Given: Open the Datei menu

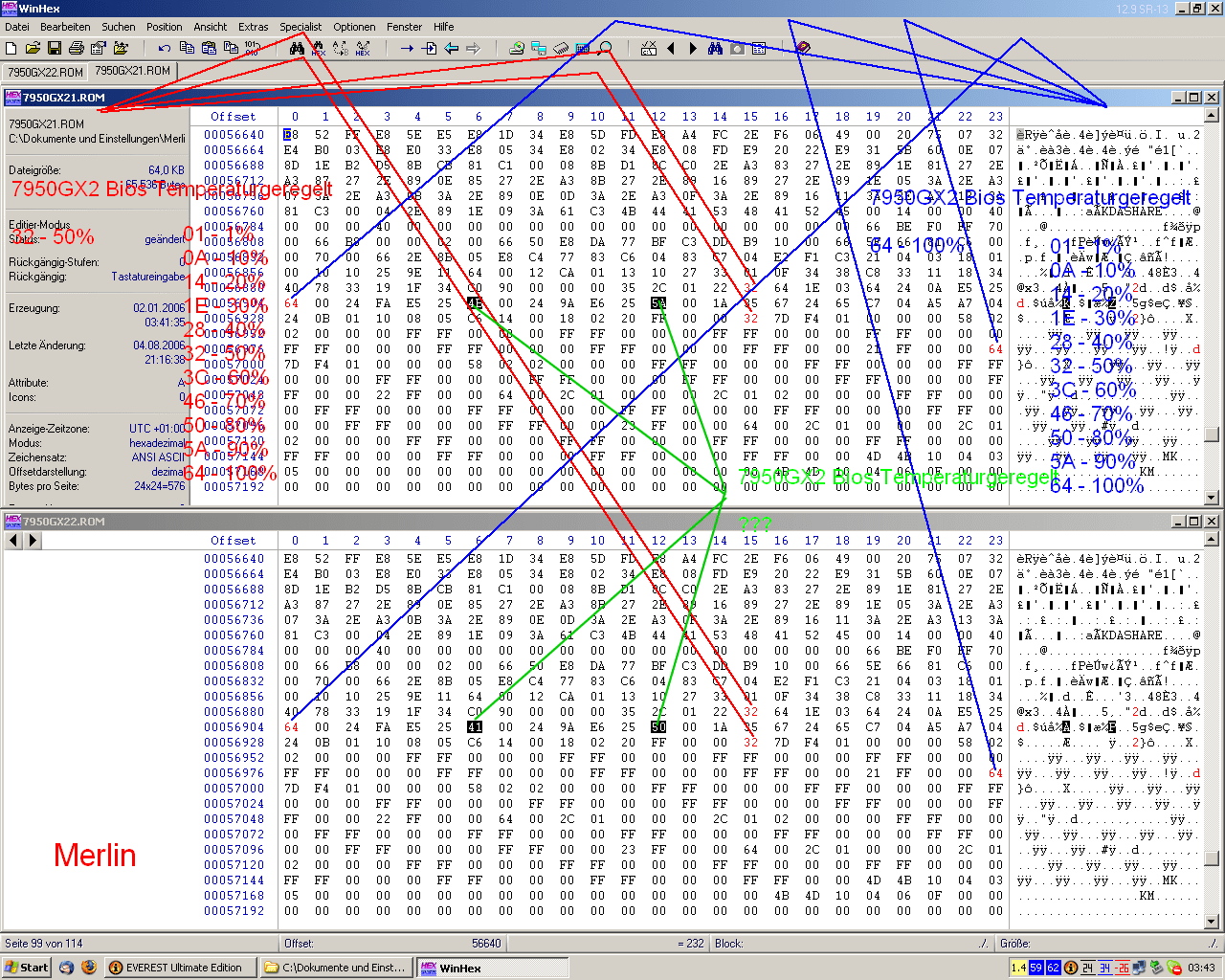Looking at the screenshot, I should click(x=17, y=27).
